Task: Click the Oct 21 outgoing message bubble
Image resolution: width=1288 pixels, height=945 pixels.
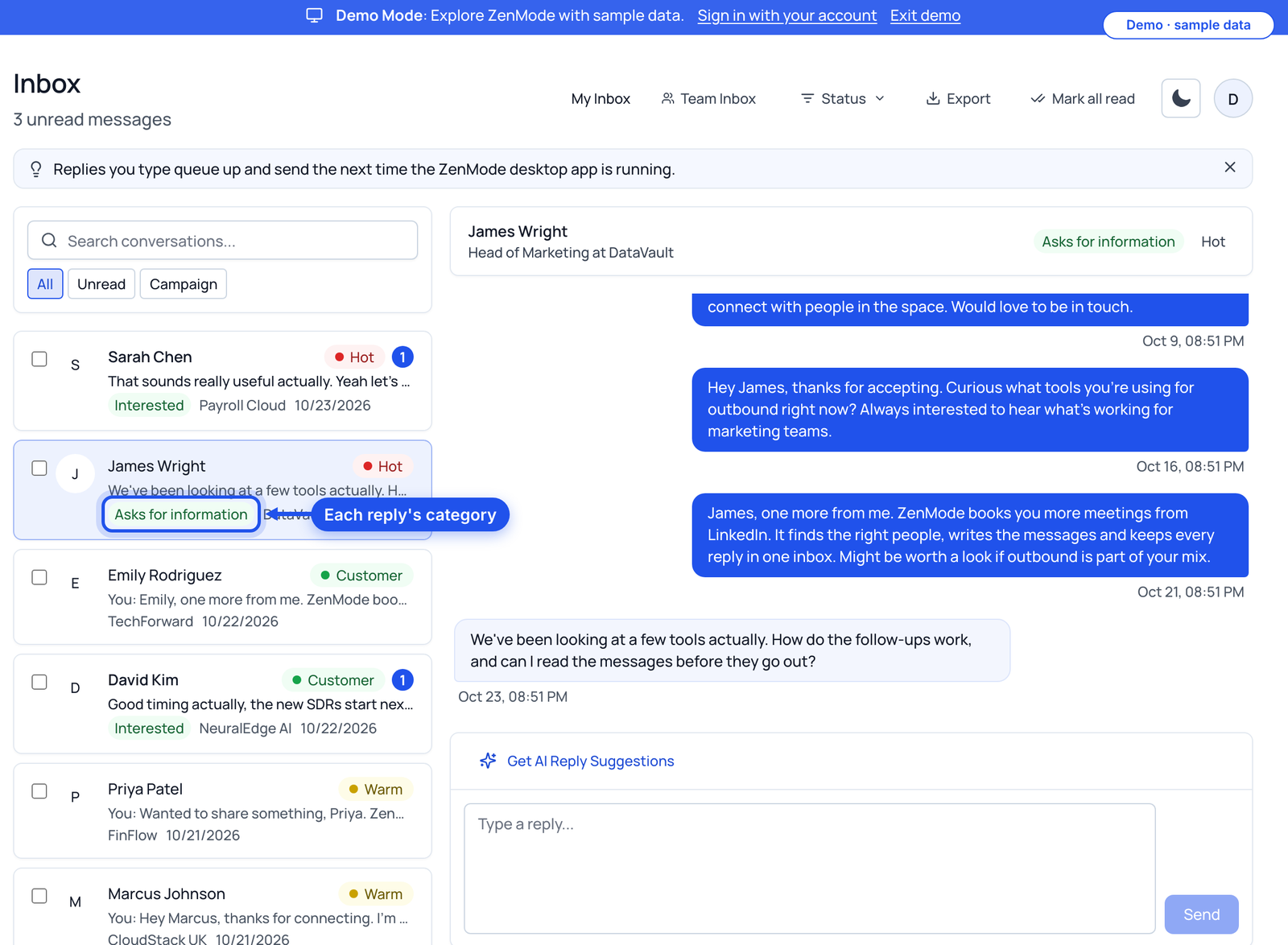Action: (970, 535)
